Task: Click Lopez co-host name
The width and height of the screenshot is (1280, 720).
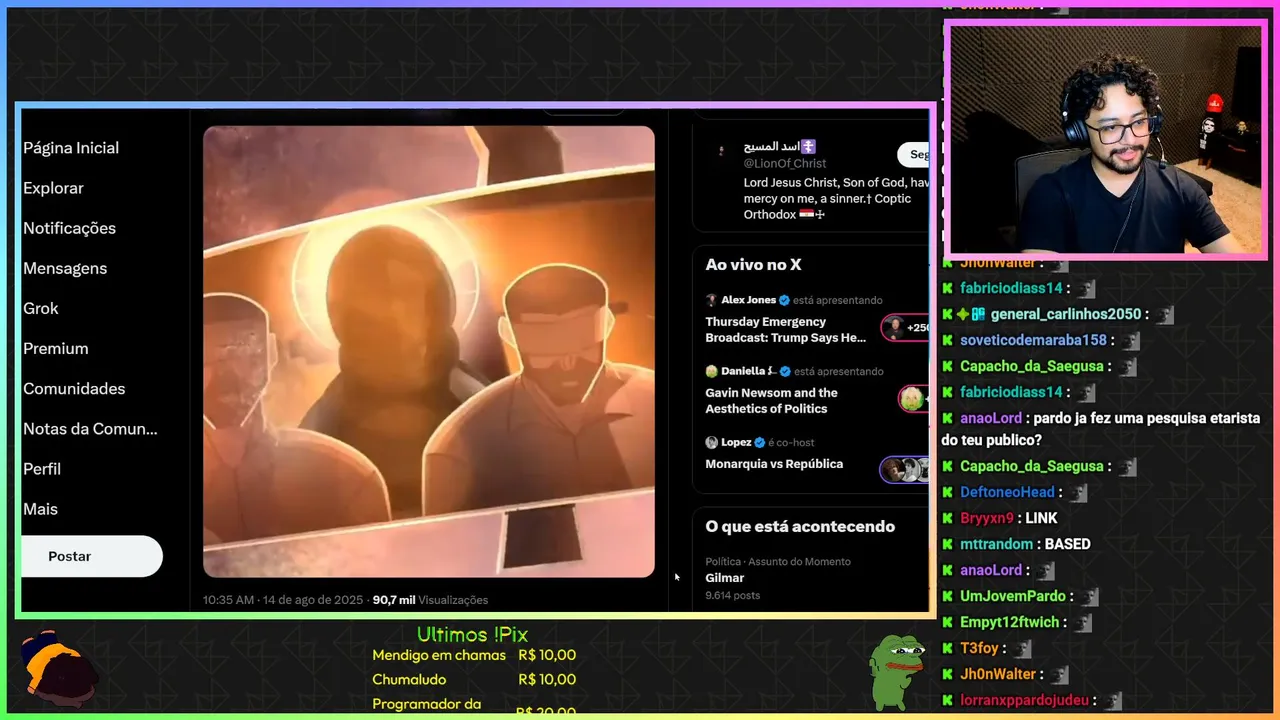Action: (737, 442)
